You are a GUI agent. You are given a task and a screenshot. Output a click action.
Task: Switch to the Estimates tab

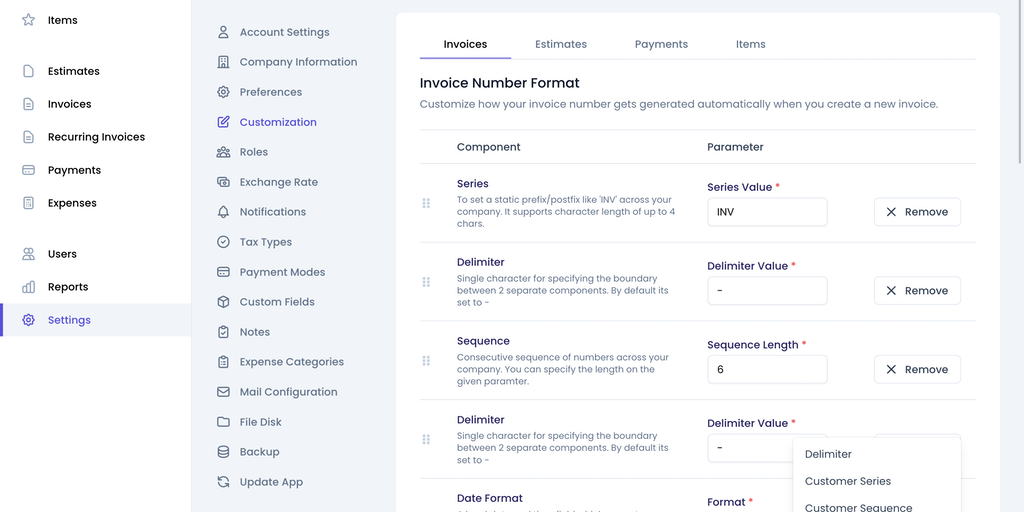[561, 44]
